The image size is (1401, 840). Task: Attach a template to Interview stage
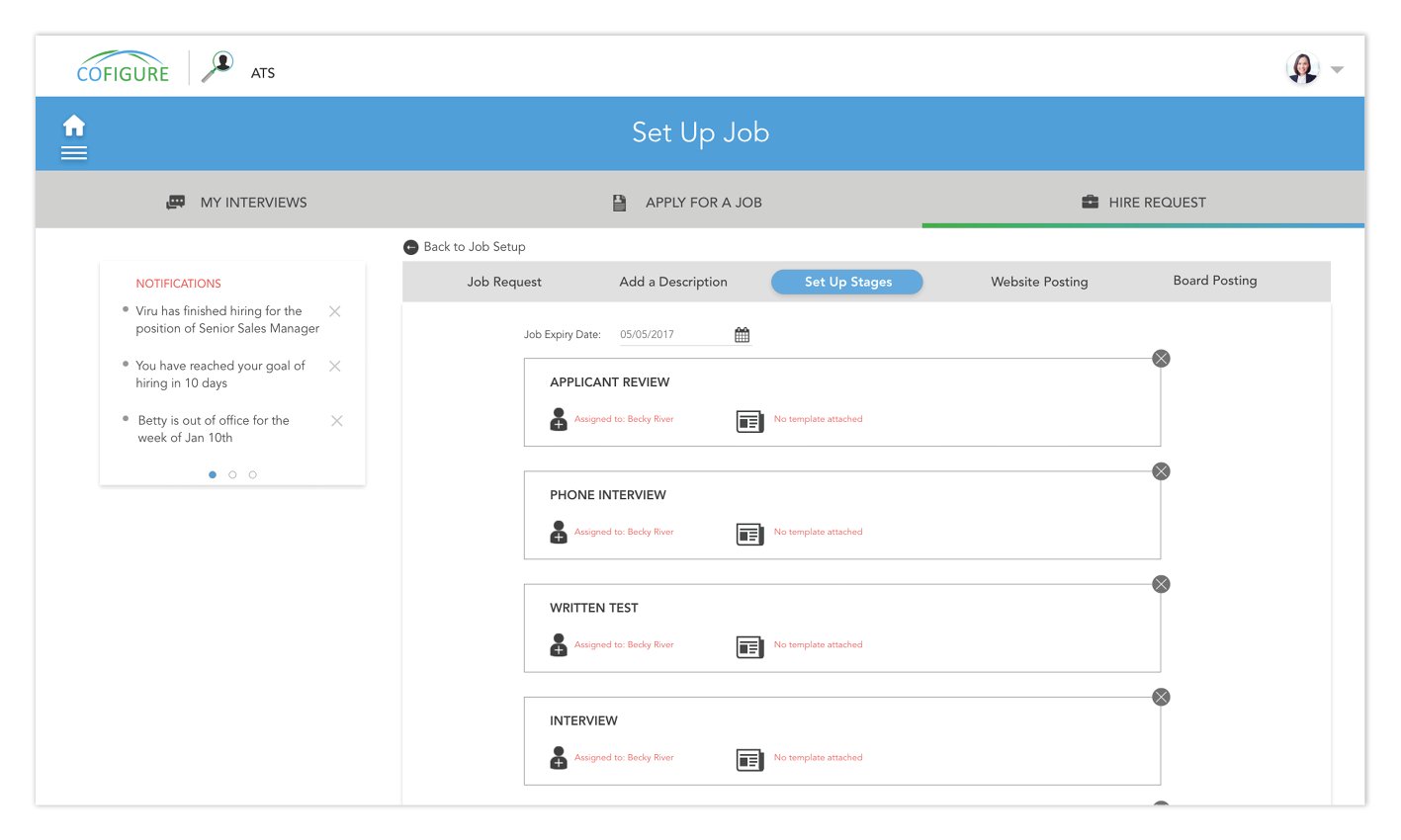(749, 759)
